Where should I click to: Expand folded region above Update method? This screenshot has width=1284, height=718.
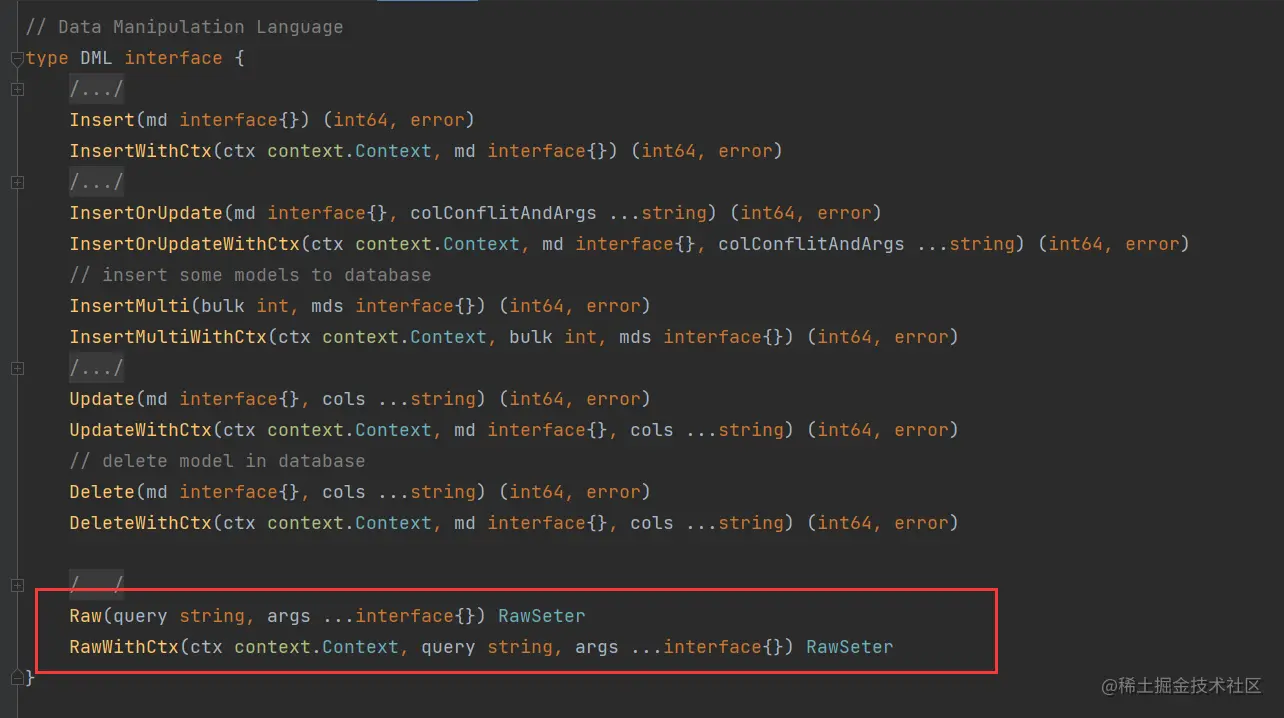pyautogui.click(x=17, y=368)
